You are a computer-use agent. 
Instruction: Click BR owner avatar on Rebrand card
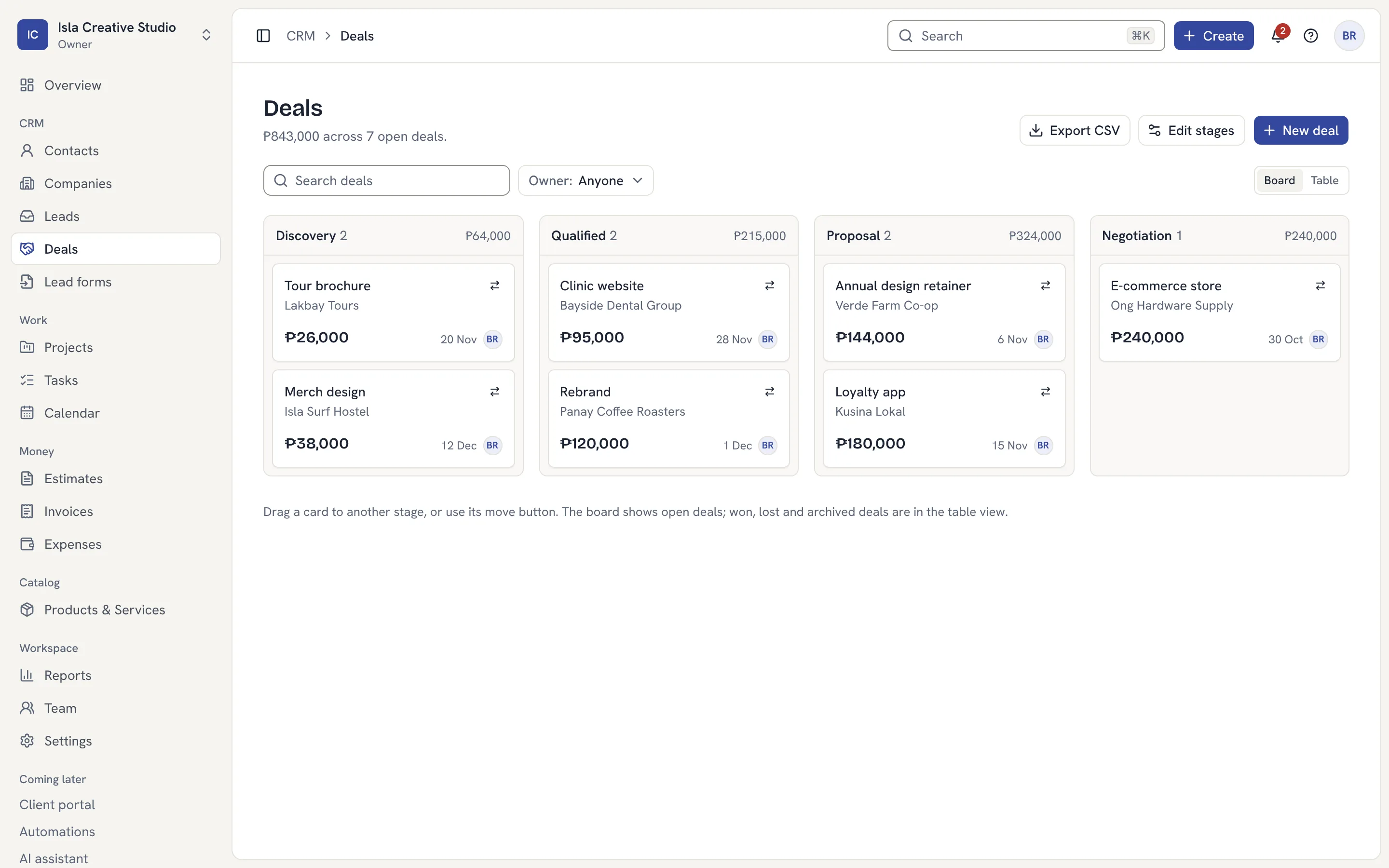[767, 446]
